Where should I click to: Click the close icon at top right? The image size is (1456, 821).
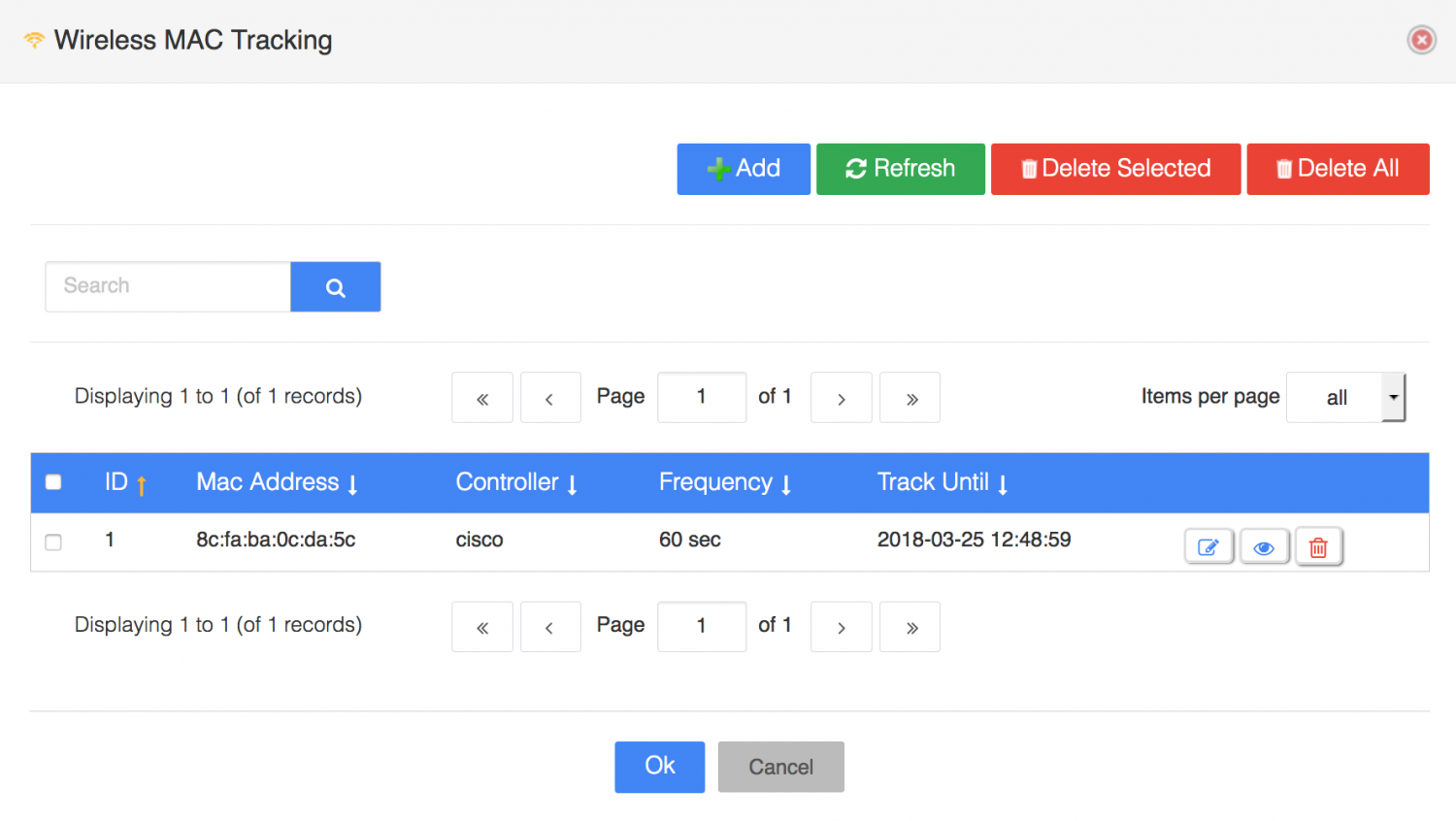pos(1421,40)
